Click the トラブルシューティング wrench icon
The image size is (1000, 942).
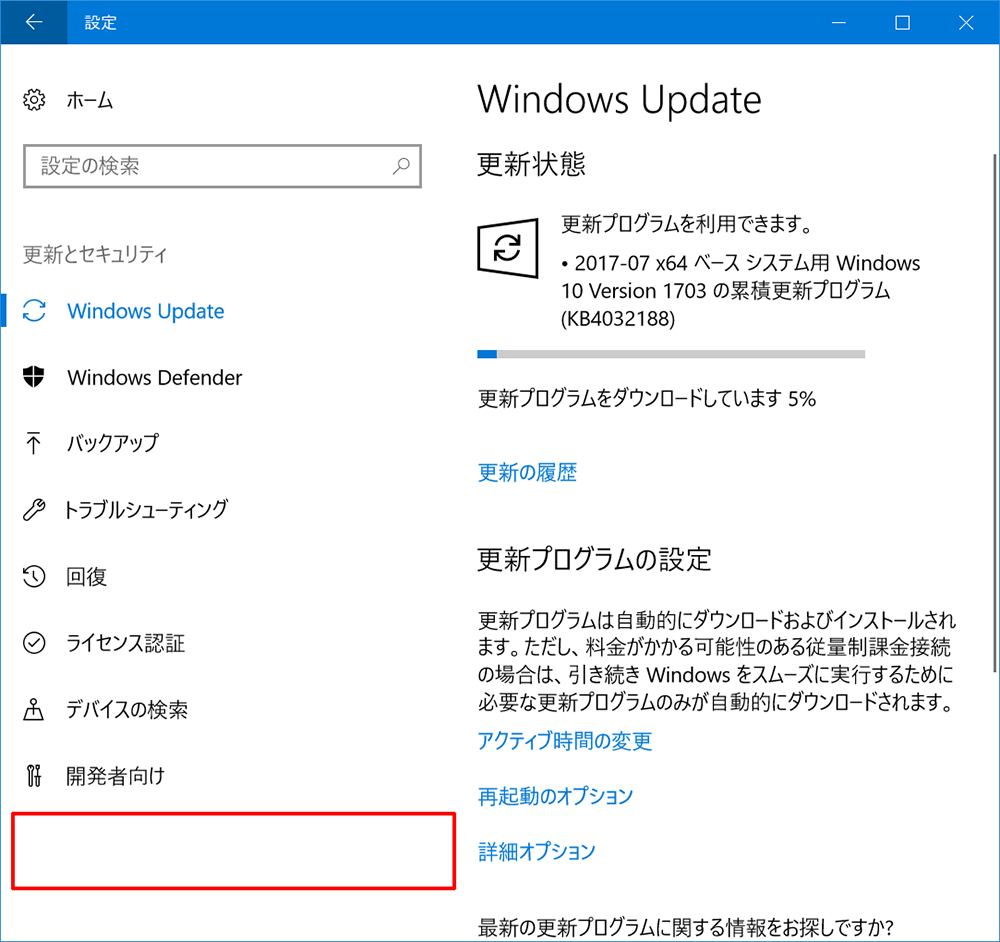[34, 510]
